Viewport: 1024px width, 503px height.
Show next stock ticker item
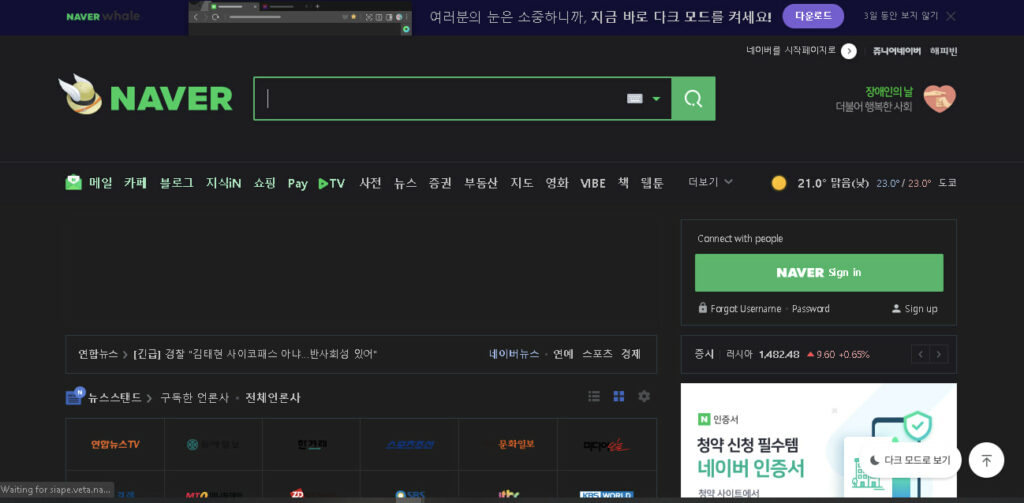tap(939, 354)
